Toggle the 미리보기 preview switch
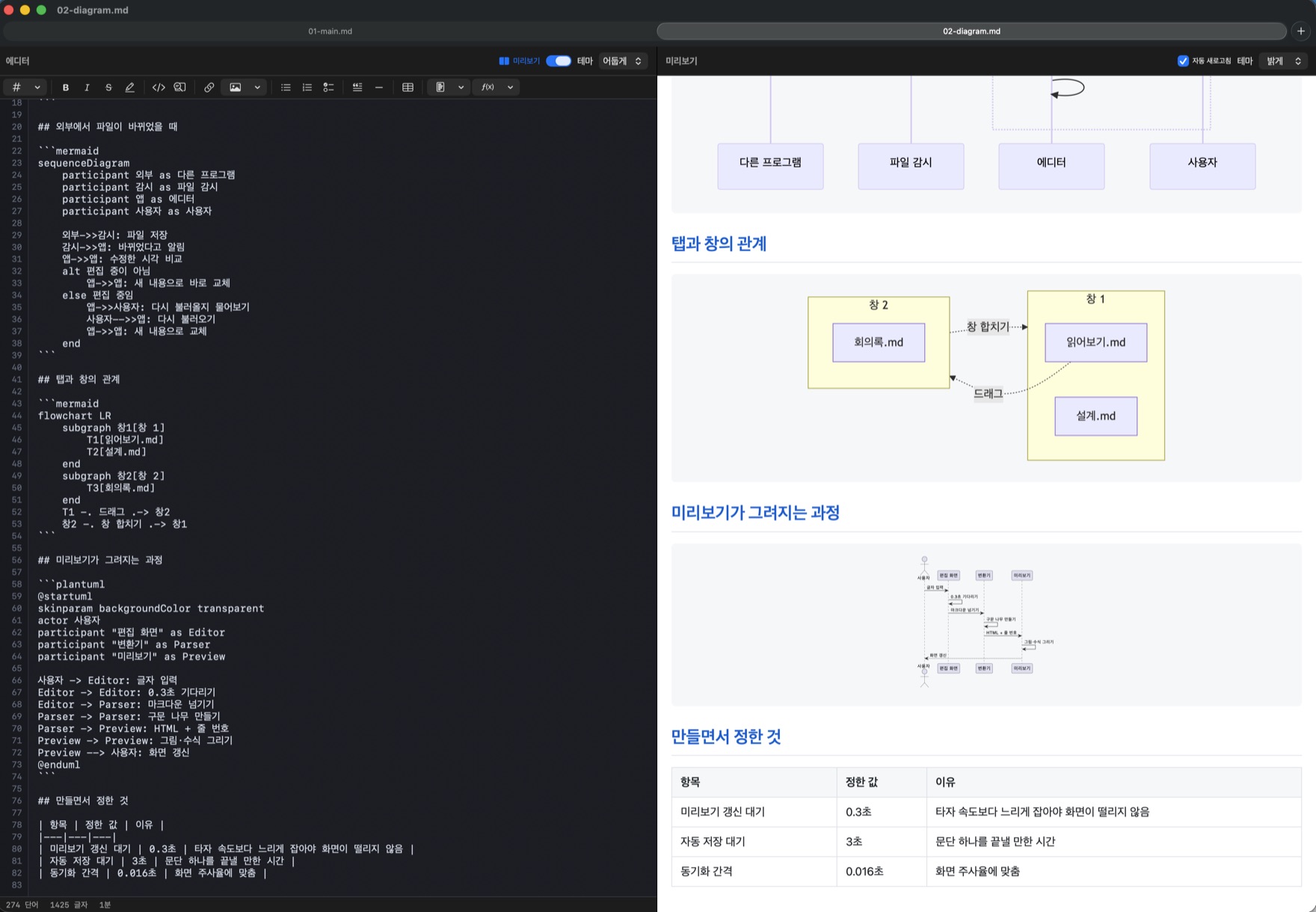 coord(559,61)
